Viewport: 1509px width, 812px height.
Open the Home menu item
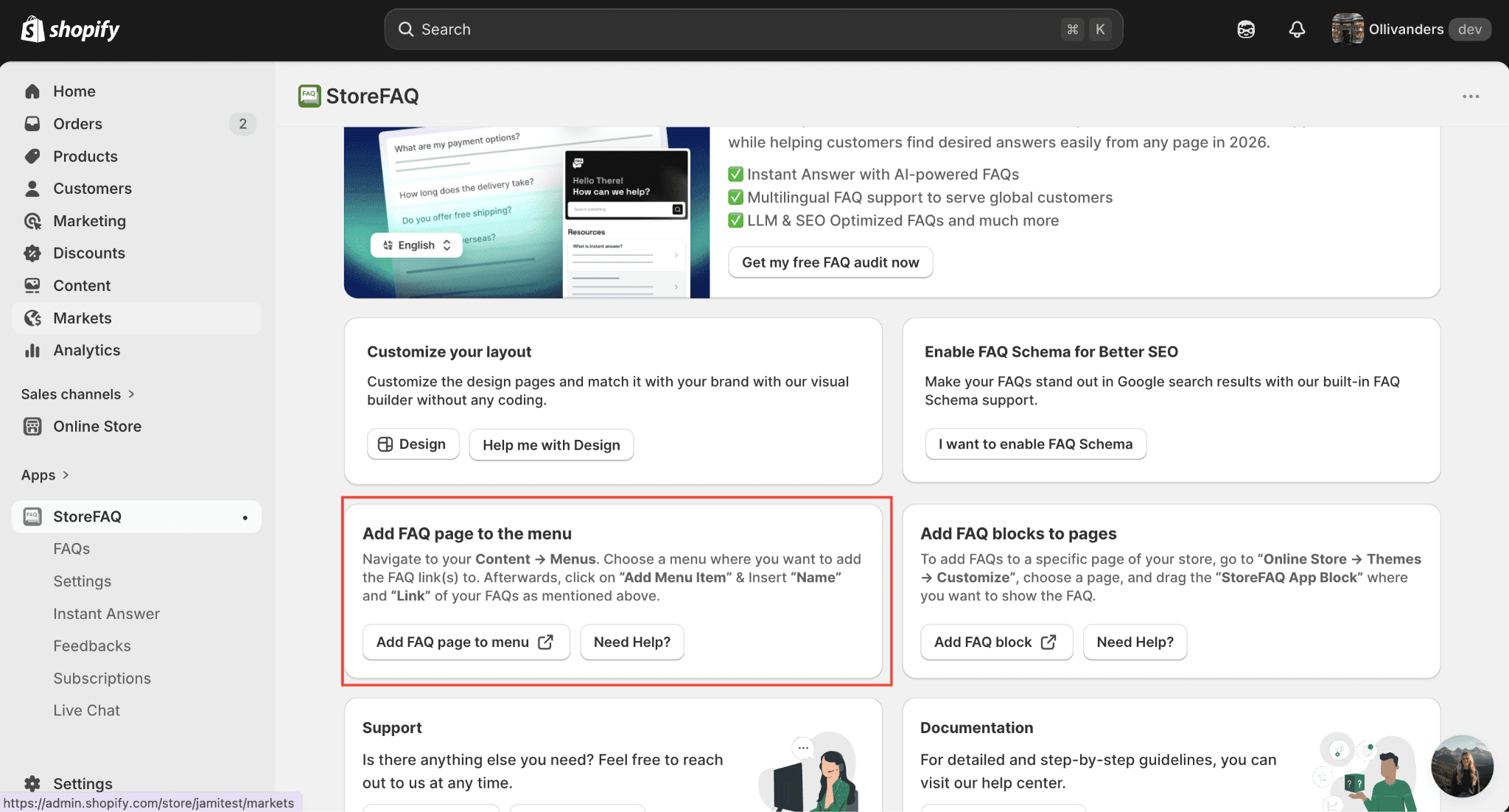click(x=136, y=91)
